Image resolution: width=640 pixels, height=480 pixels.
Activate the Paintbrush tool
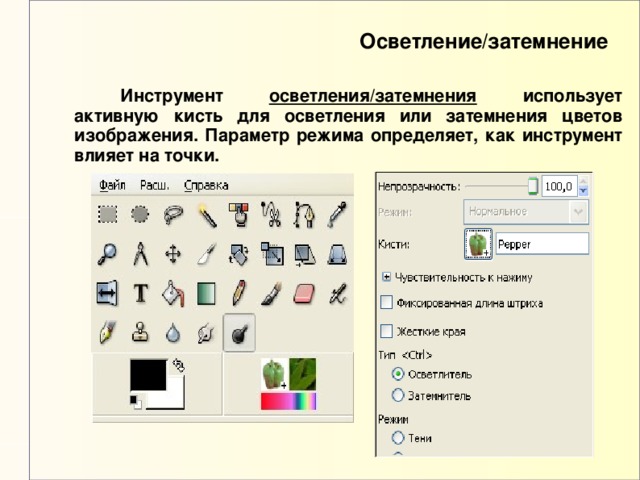click(x=271, y=293)
